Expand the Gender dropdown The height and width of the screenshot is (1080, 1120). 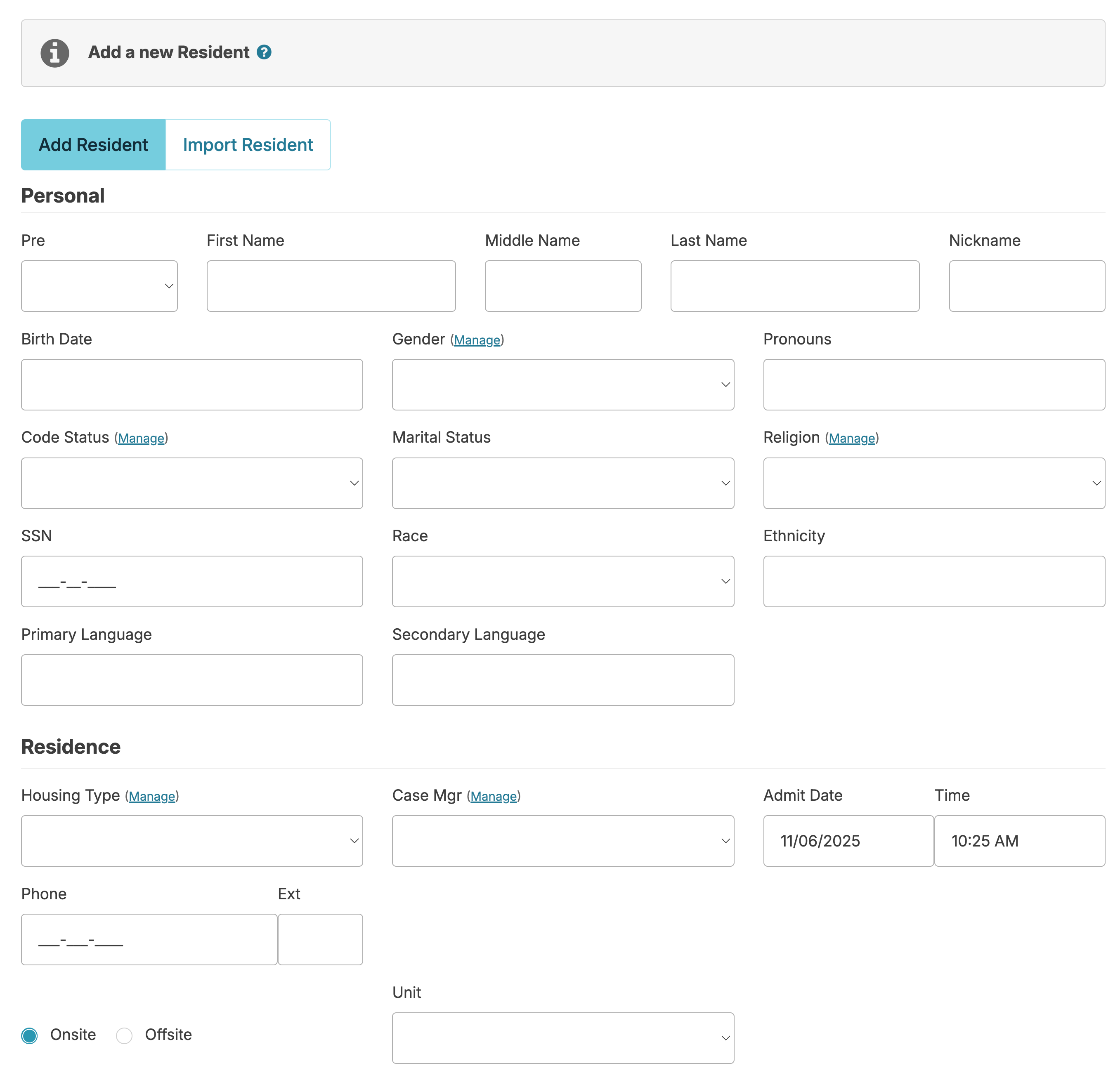[562, 384]
